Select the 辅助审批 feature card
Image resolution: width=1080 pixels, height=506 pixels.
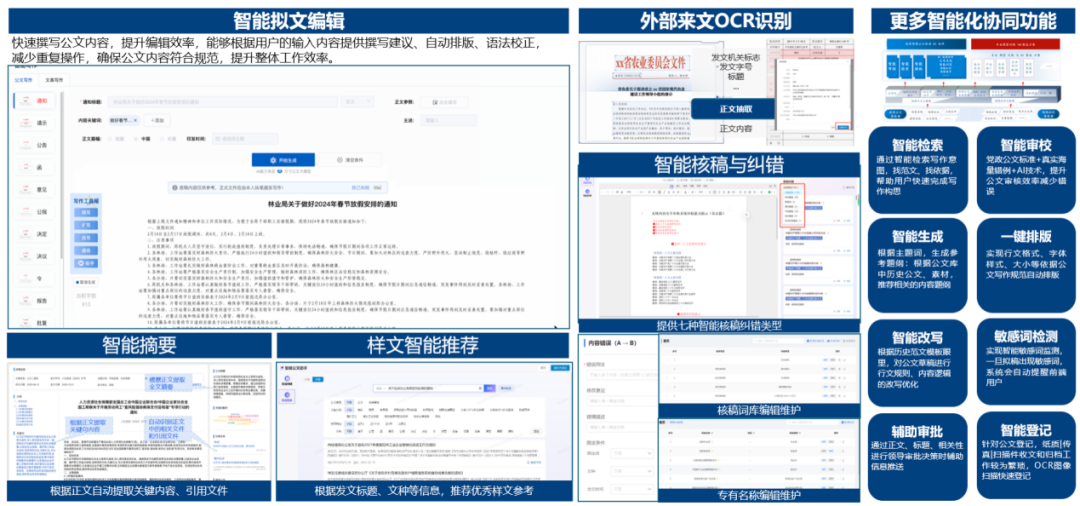pyautogui.click(x=918, y=454)
